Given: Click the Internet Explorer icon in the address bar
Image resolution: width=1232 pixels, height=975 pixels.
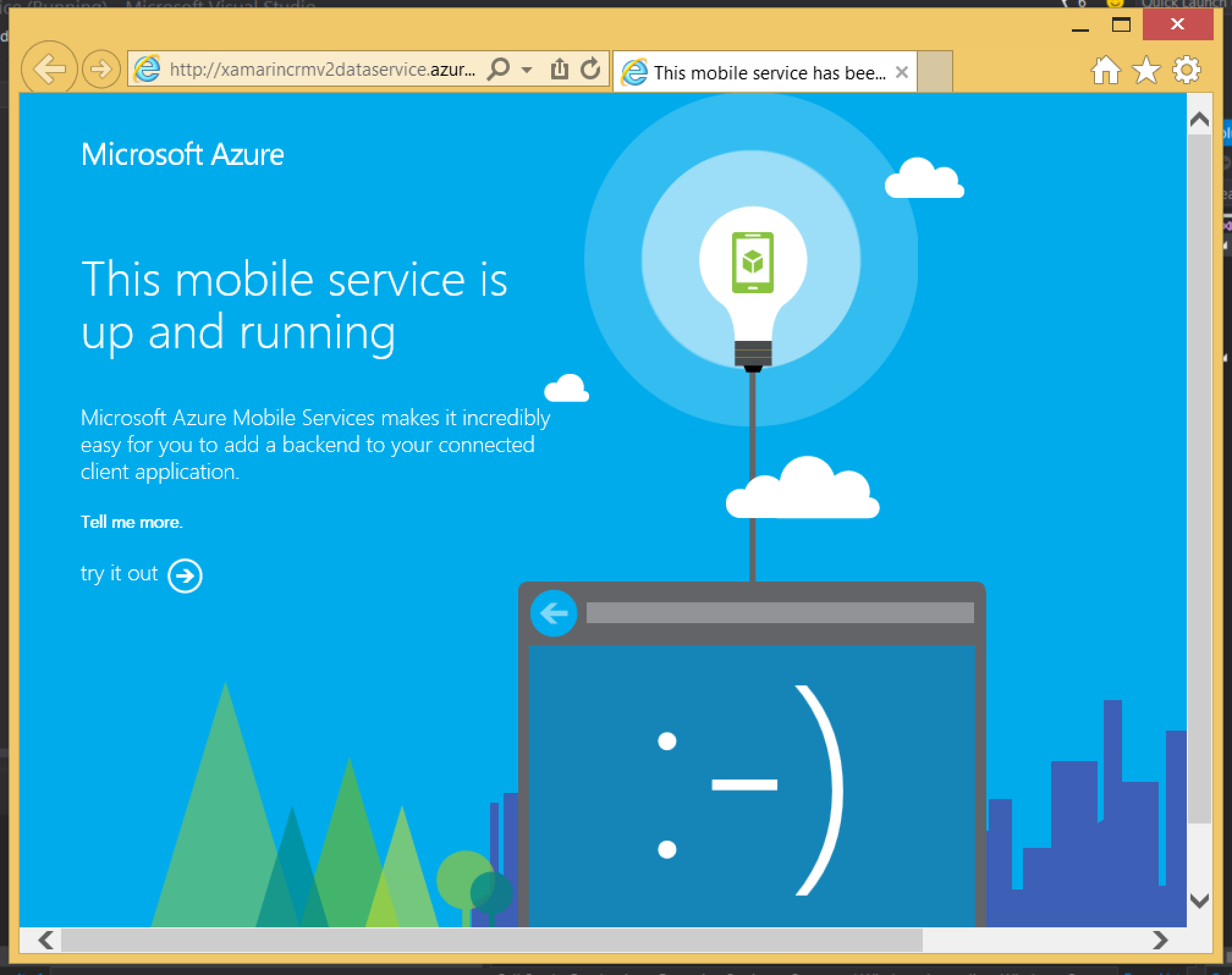Looking at the screenshot, I should pyautogui.click(x=147, y=69).
